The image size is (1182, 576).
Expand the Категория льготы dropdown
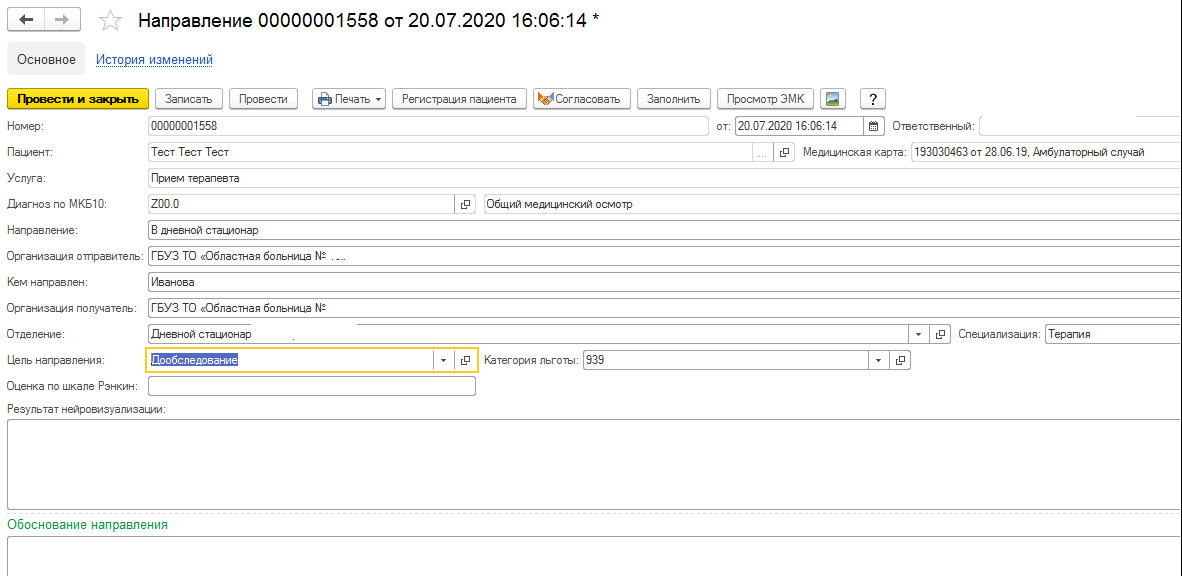point(878,360)
